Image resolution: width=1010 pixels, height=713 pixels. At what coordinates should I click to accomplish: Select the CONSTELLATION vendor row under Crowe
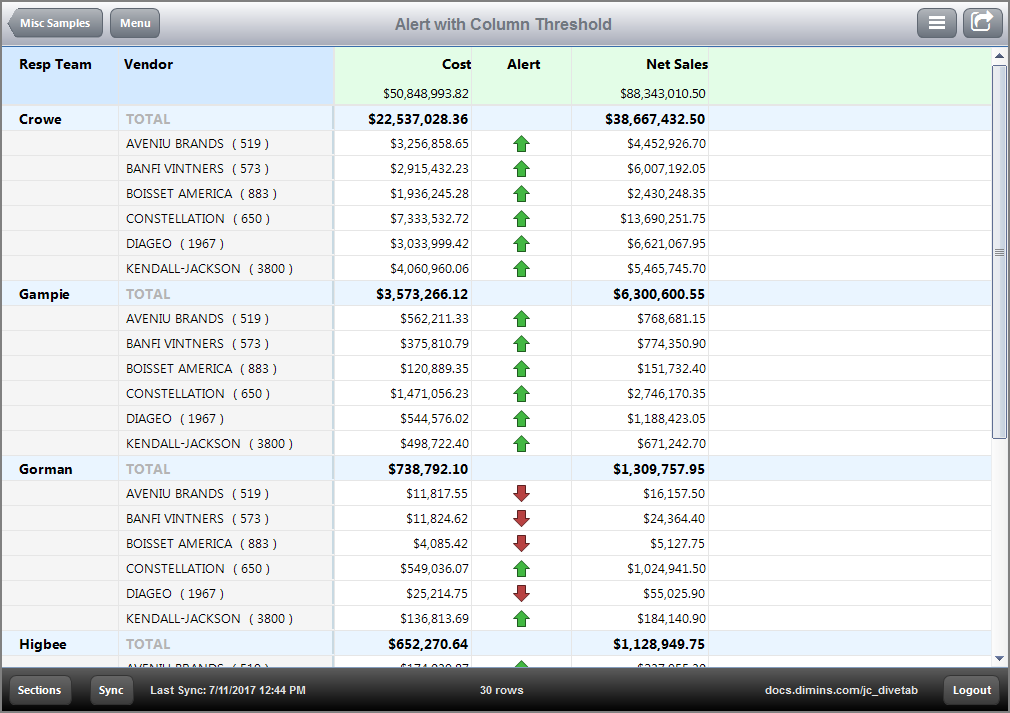(x=222, y=218)
